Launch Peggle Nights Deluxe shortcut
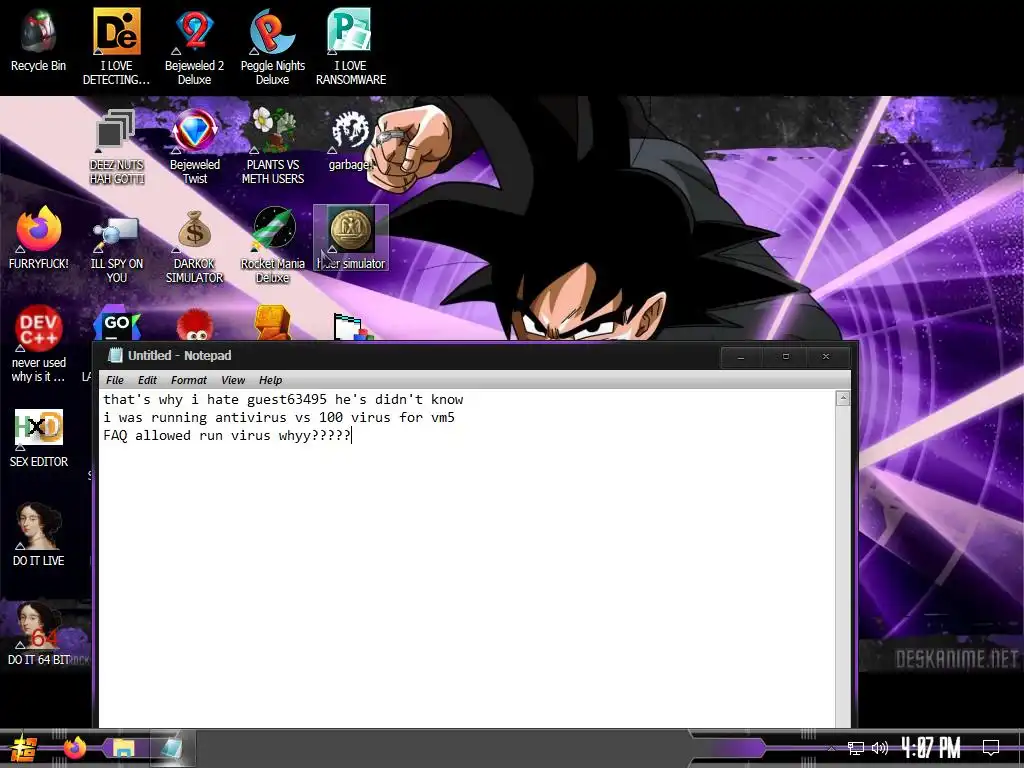 (x=273, y=47)
